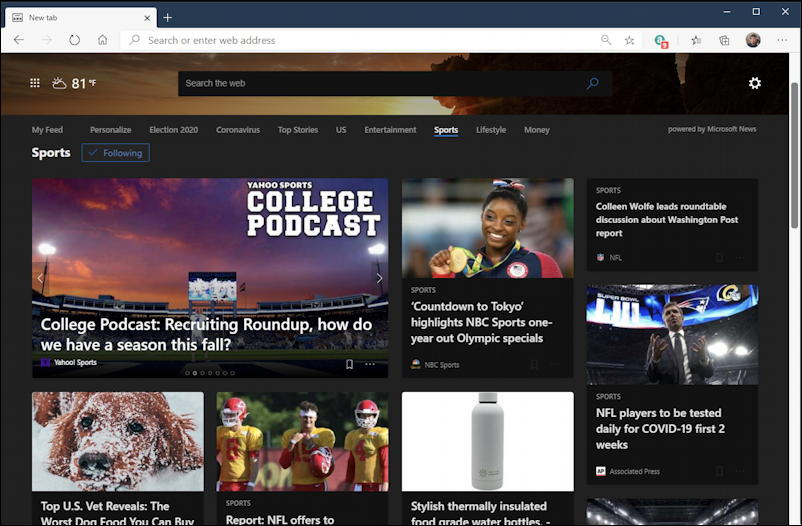The height and width of the screenshot is (526, 802).
Task: Select the Sports tab
Action: (x=446, y=130)
